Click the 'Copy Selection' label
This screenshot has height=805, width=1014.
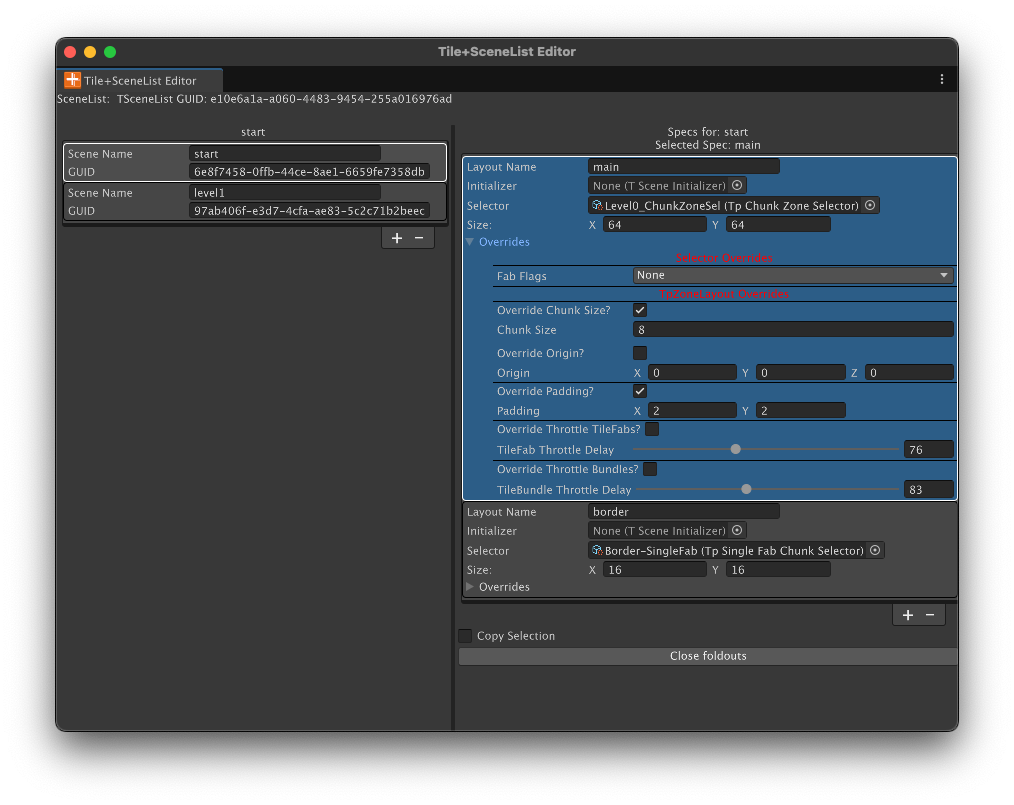tap(515, 636)
